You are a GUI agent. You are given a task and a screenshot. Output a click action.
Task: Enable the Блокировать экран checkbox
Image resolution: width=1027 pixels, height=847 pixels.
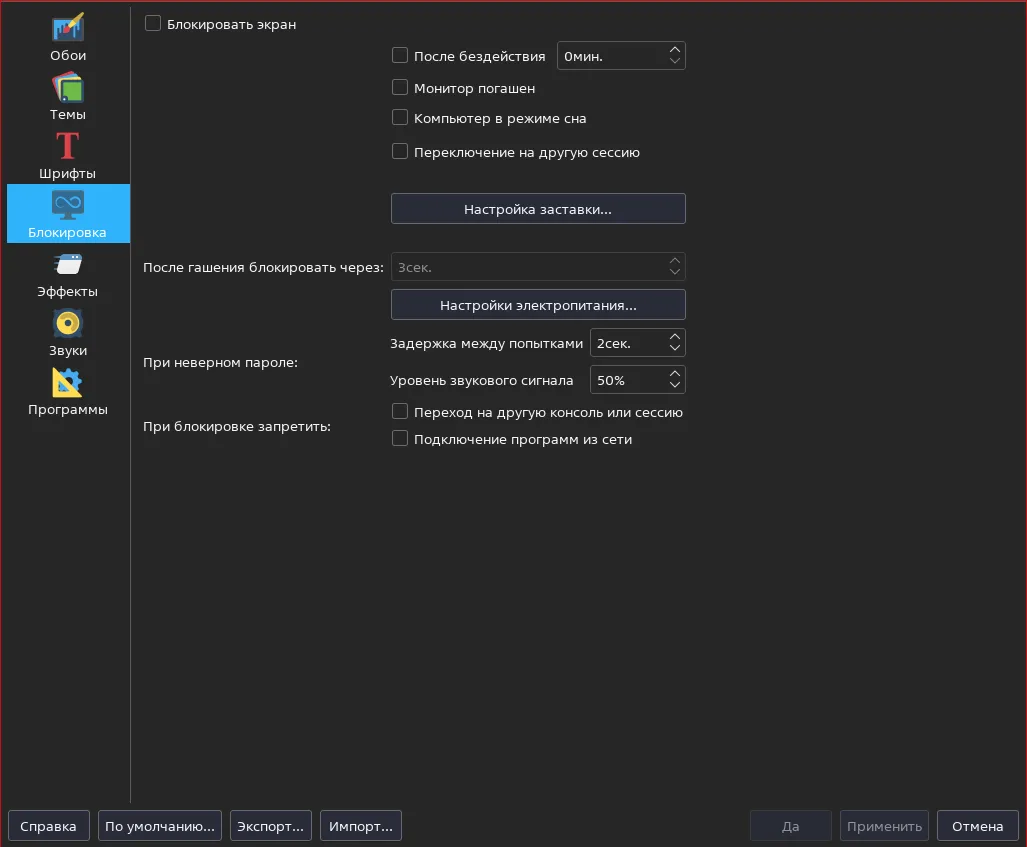coord(153,24)
